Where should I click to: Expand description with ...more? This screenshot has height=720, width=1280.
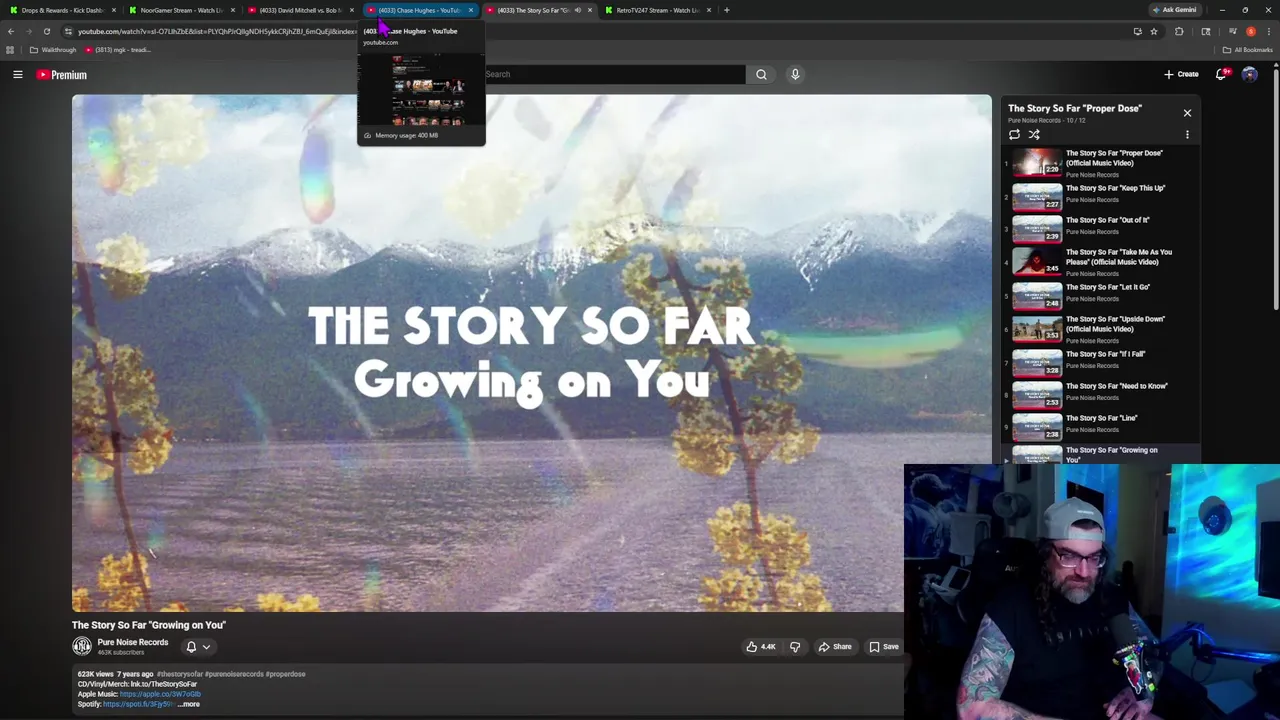point(188,704)
